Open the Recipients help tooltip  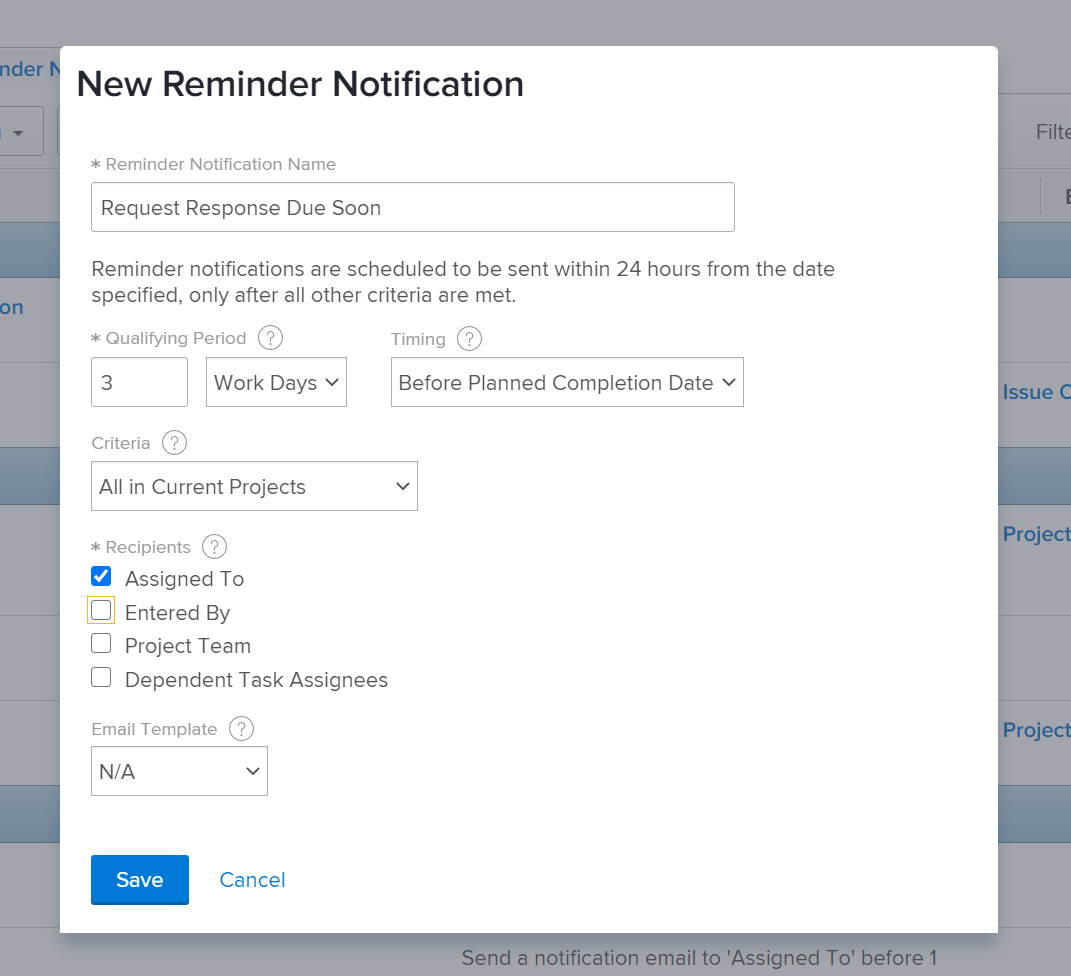tap(214, 547)
